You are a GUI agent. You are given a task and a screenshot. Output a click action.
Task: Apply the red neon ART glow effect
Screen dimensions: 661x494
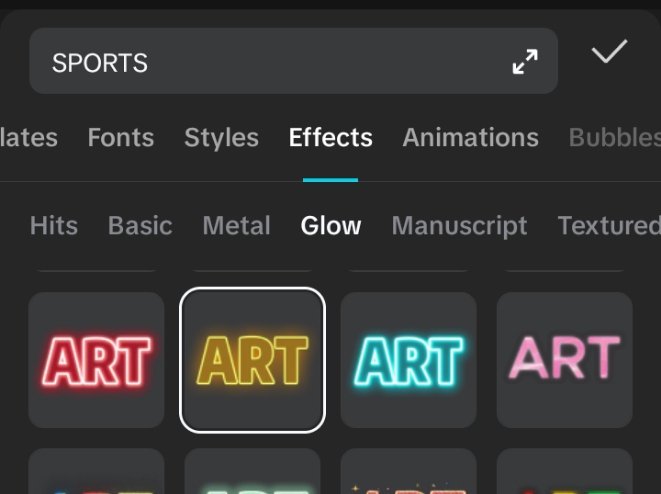click(x=96, y=360)
